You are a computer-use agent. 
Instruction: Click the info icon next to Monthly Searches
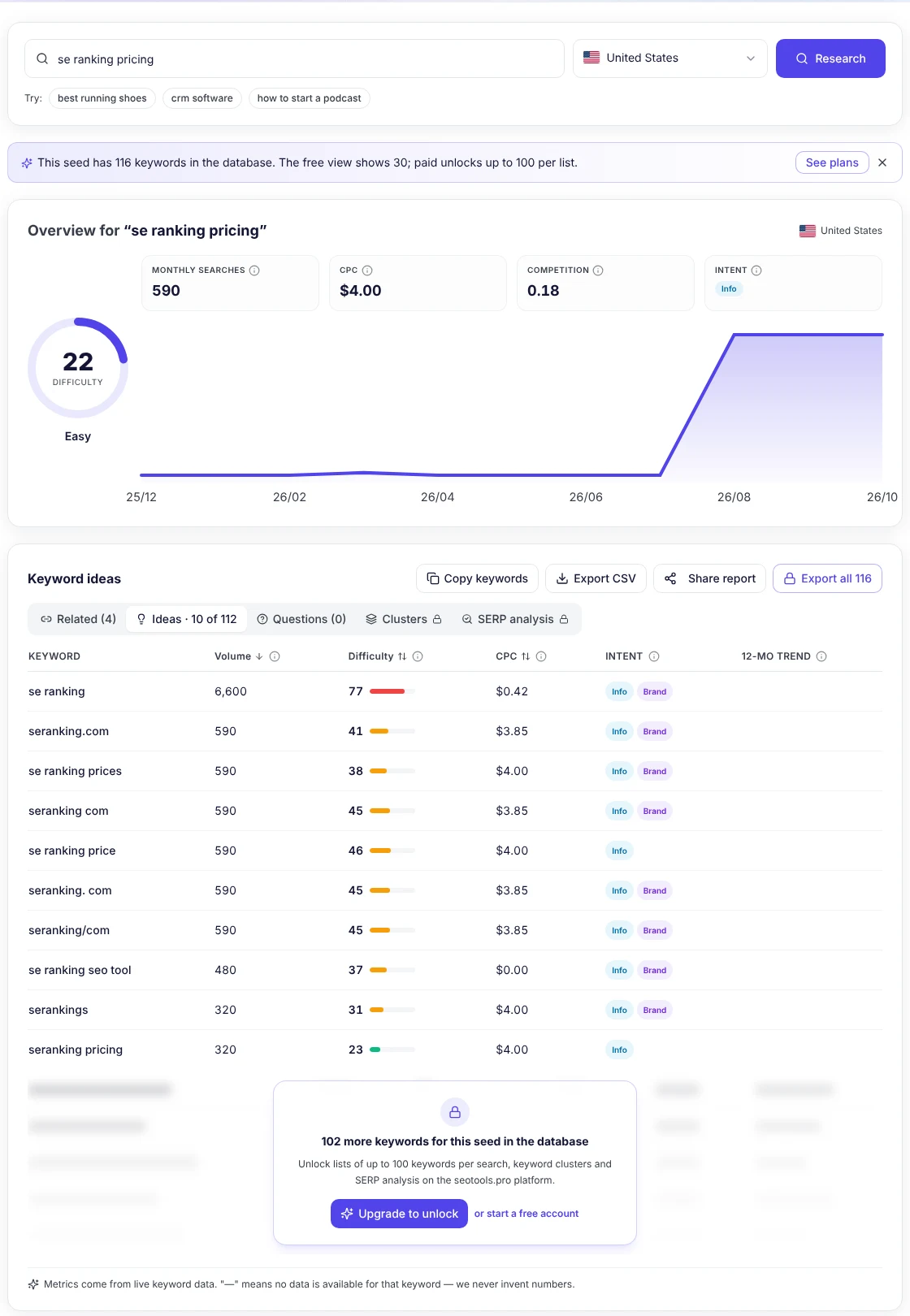(x=254, y=271)
